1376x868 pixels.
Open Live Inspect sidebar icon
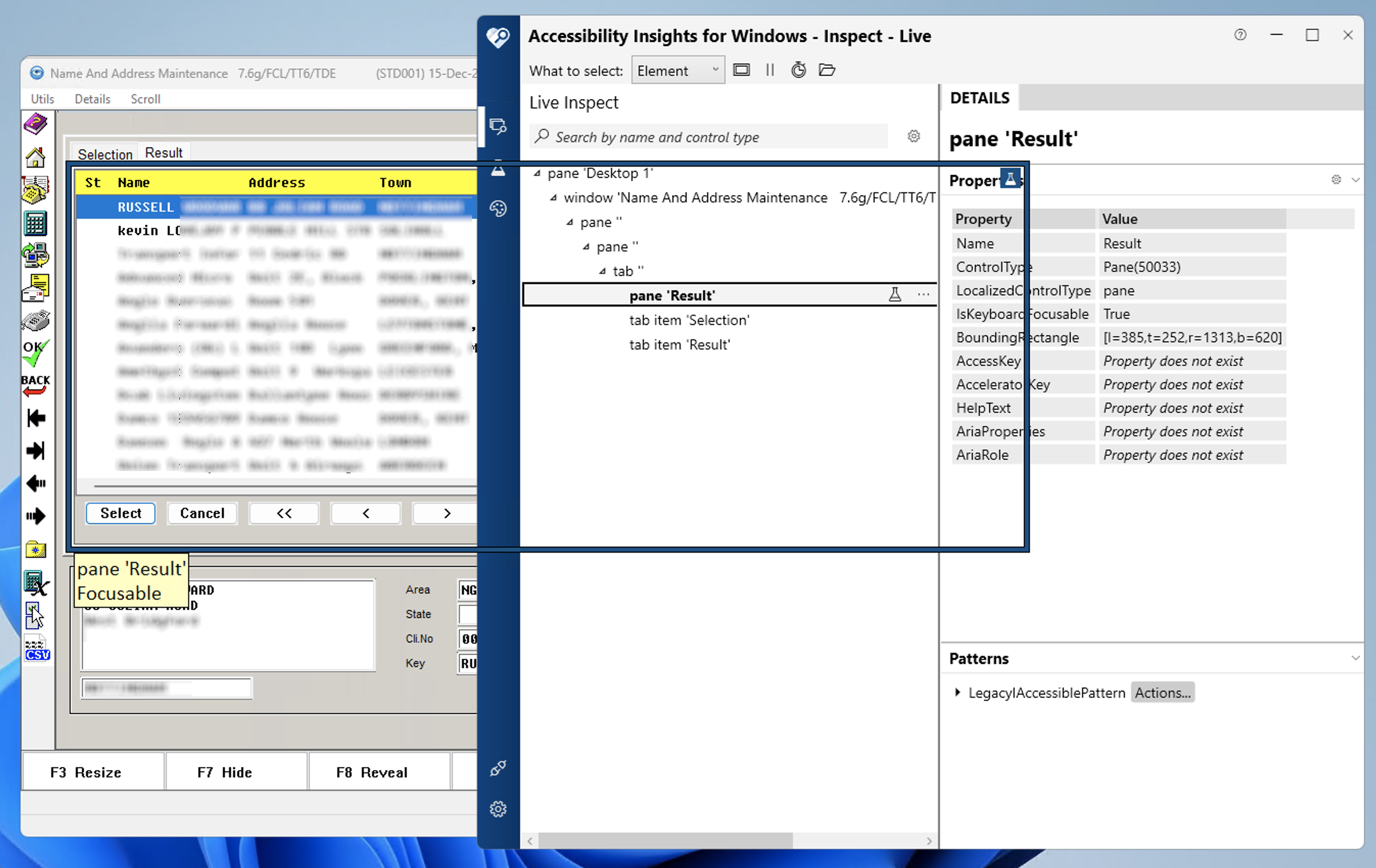pos(498,126)
